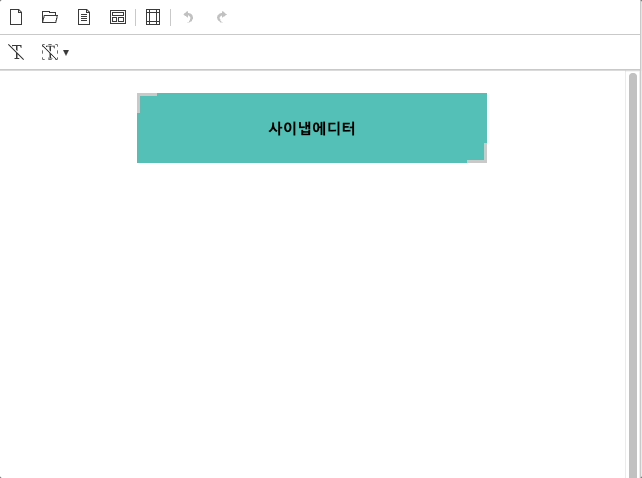Click white margin between banner and scrollbar
Image resolution: width=642 pixels, height=478 pixels.
(x=555, y=128)
